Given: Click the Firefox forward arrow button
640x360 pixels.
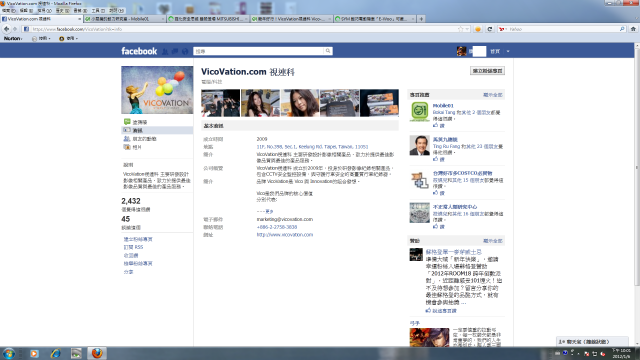Looking at the screenshot, I should click(15, 29).
